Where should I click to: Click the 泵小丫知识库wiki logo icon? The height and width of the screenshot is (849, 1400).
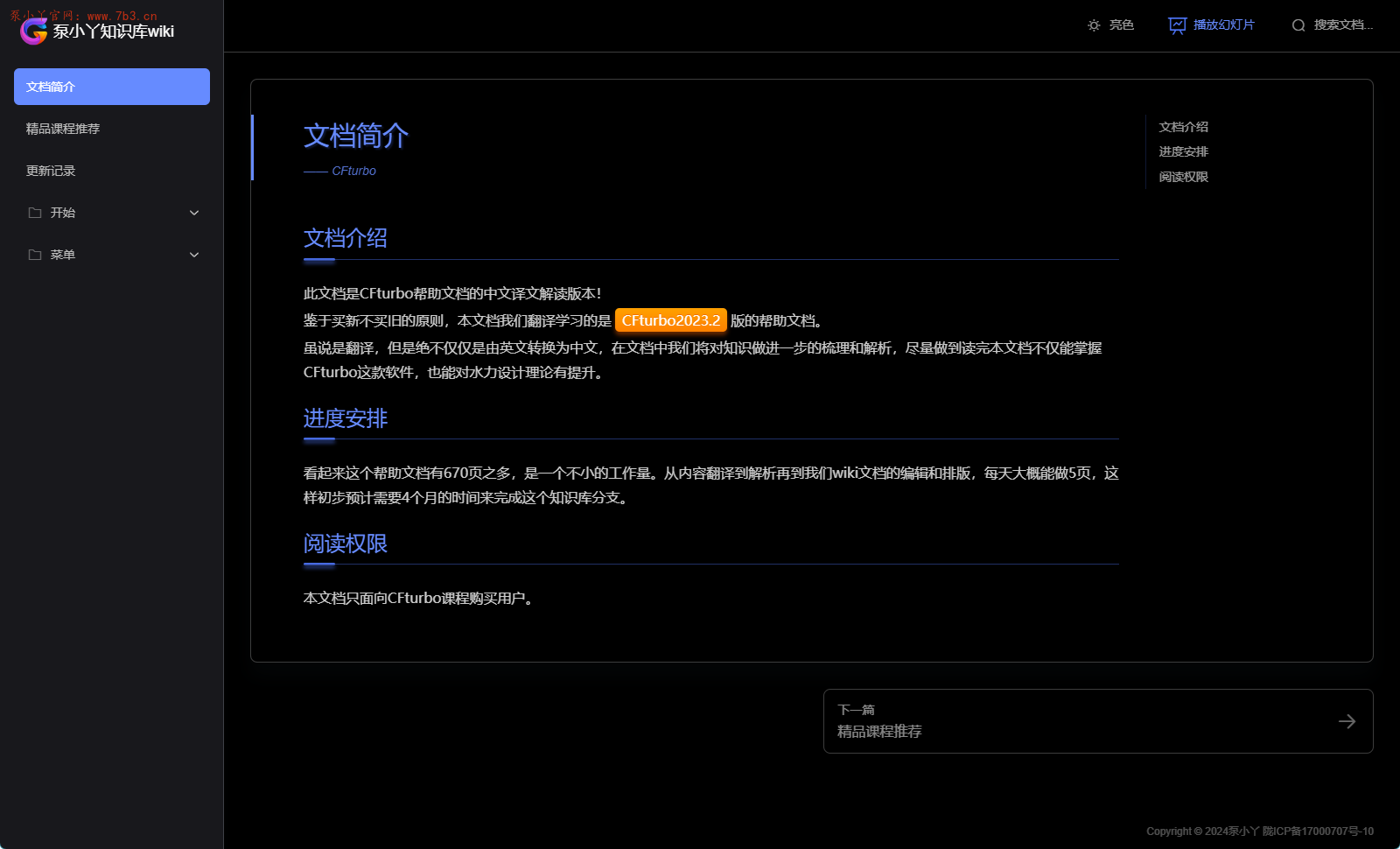coord(33,32)
